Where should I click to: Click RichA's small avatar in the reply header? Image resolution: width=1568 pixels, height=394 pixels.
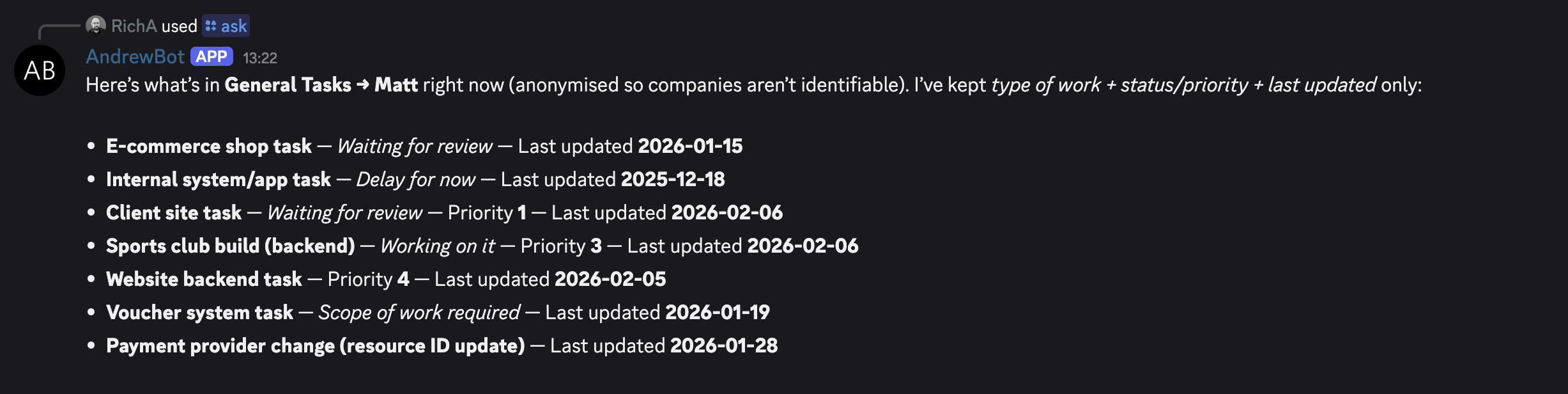96,26
